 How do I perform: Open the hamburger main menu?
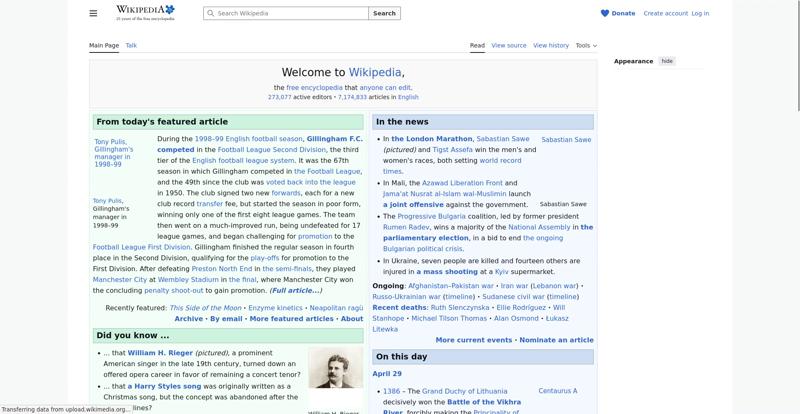(93, 13)
